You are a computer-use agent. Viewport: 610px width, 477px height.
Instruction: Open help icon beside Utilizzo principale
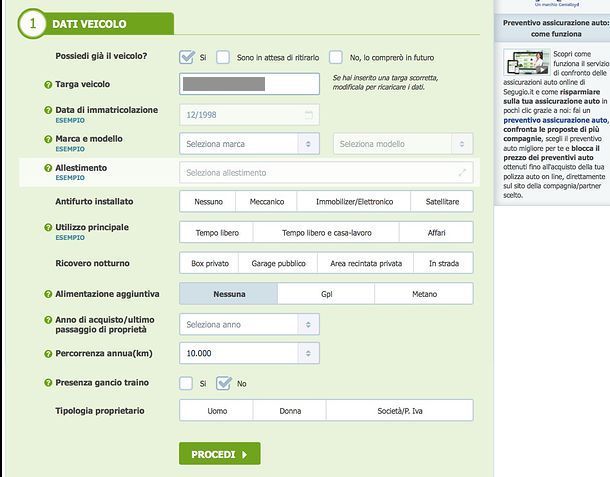(x=48, y=227)
